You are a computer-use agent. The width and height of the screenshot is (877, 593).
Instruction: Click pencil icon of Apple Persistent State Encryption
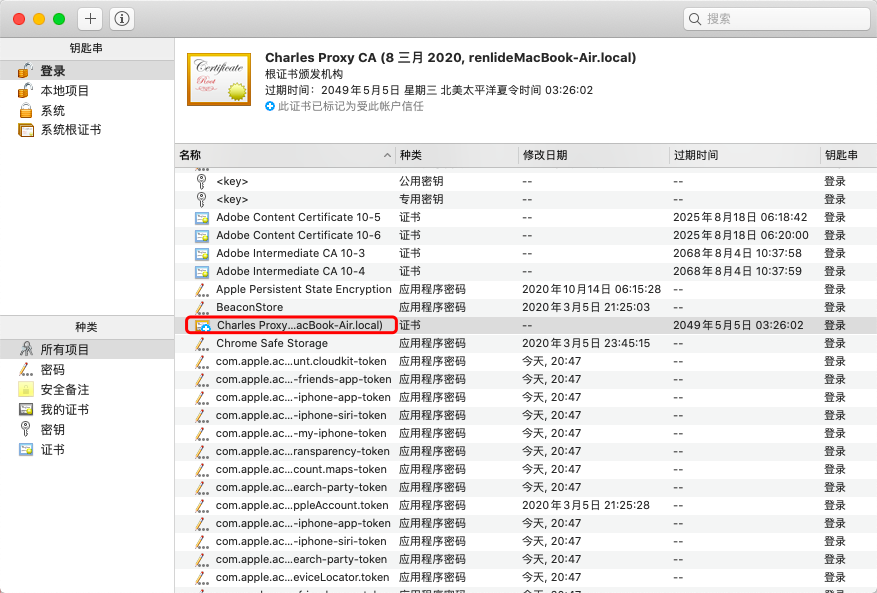(x=201, y=289)
